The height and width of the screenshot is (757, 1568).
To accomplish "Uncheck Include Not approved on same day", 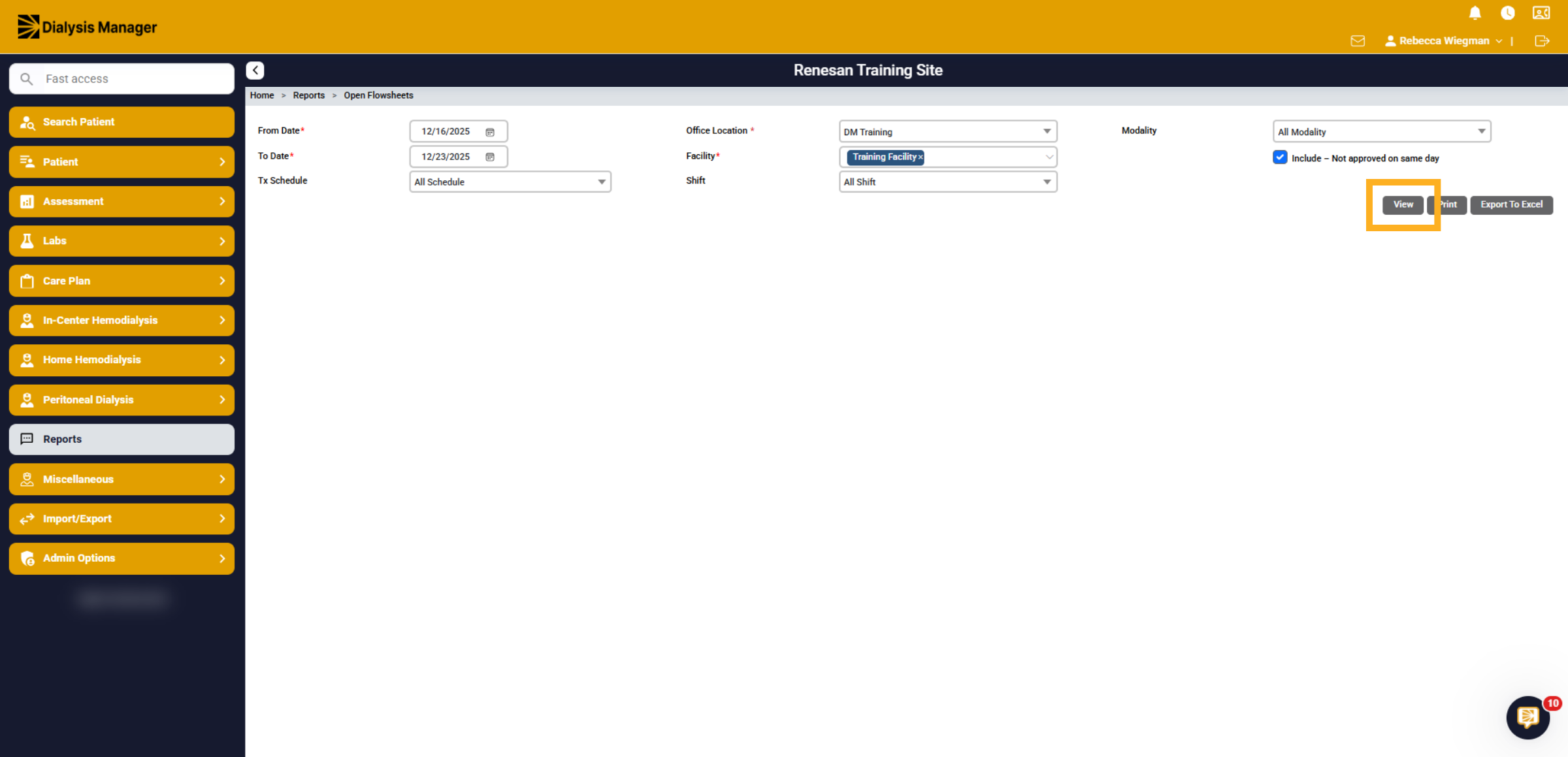I will pos(1280,157).
